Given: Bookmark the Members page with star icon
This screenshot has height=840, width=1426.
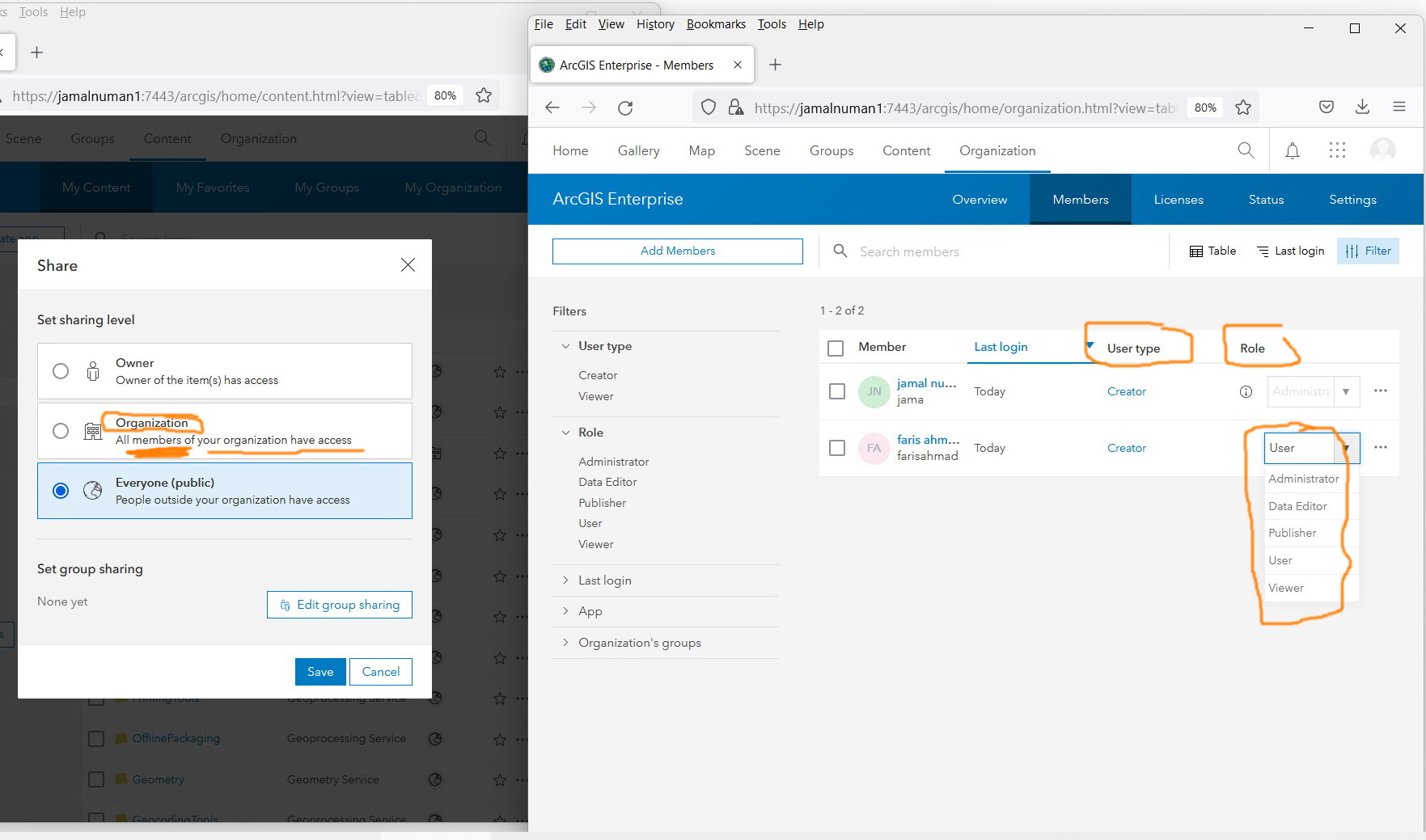Looking at the screenshot, I should pyautogui.click(x=1243, y=108).
